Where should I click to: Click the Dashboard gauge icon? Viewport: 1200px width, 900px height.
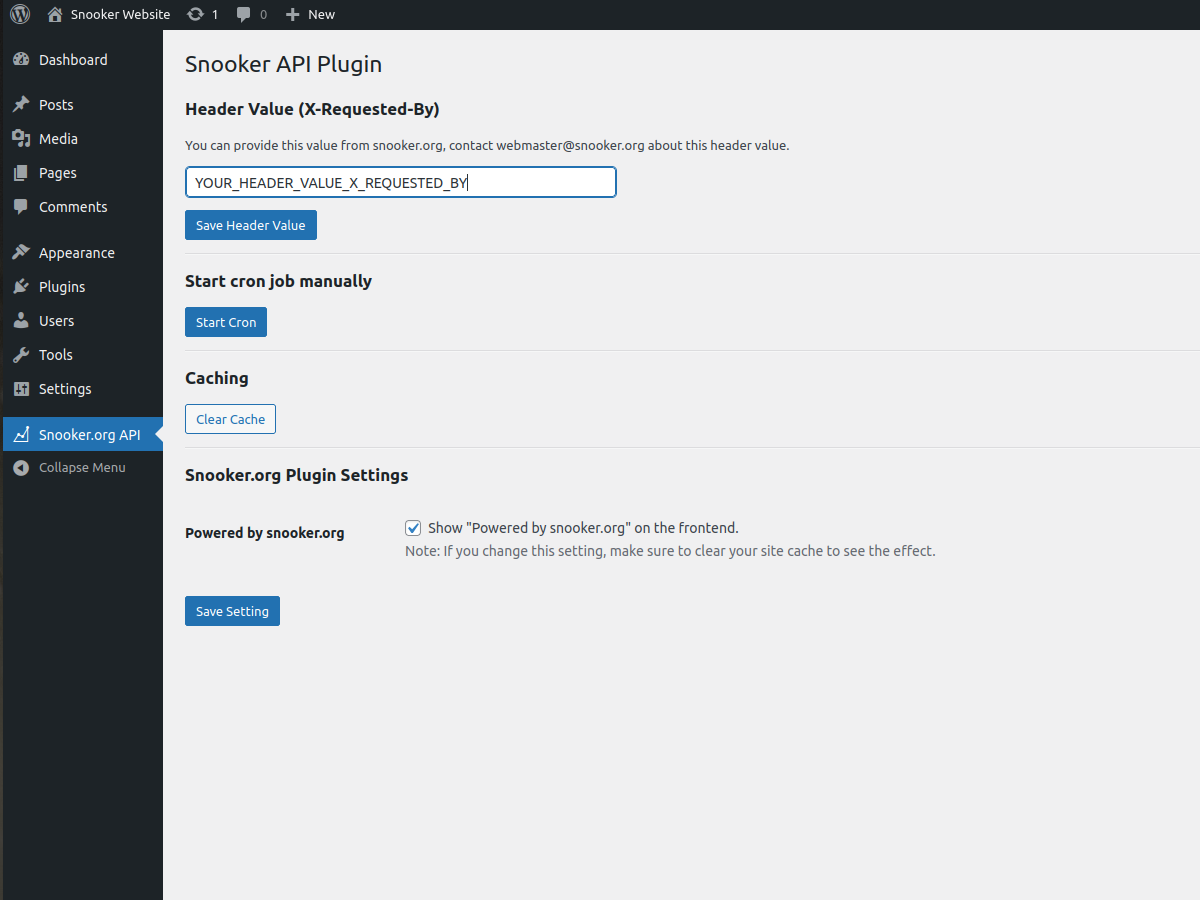(21, 60)
